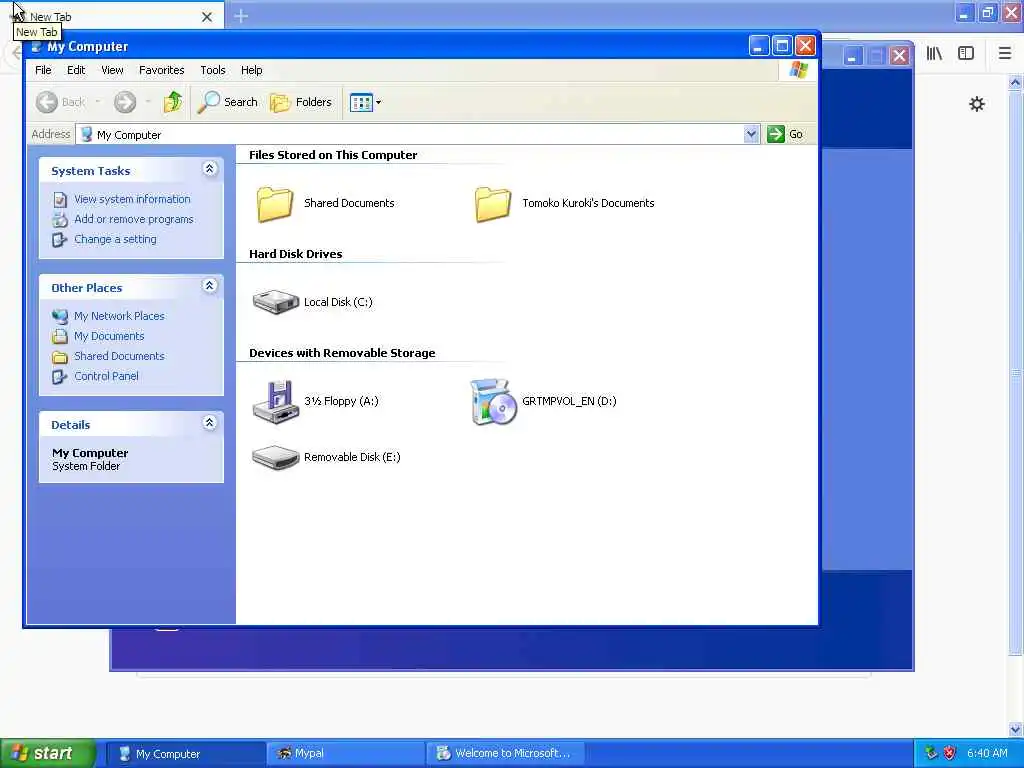This screenshot has height=768, width=1024.
Task: Collapse the System Tasks panel
Action: [210, 169]
